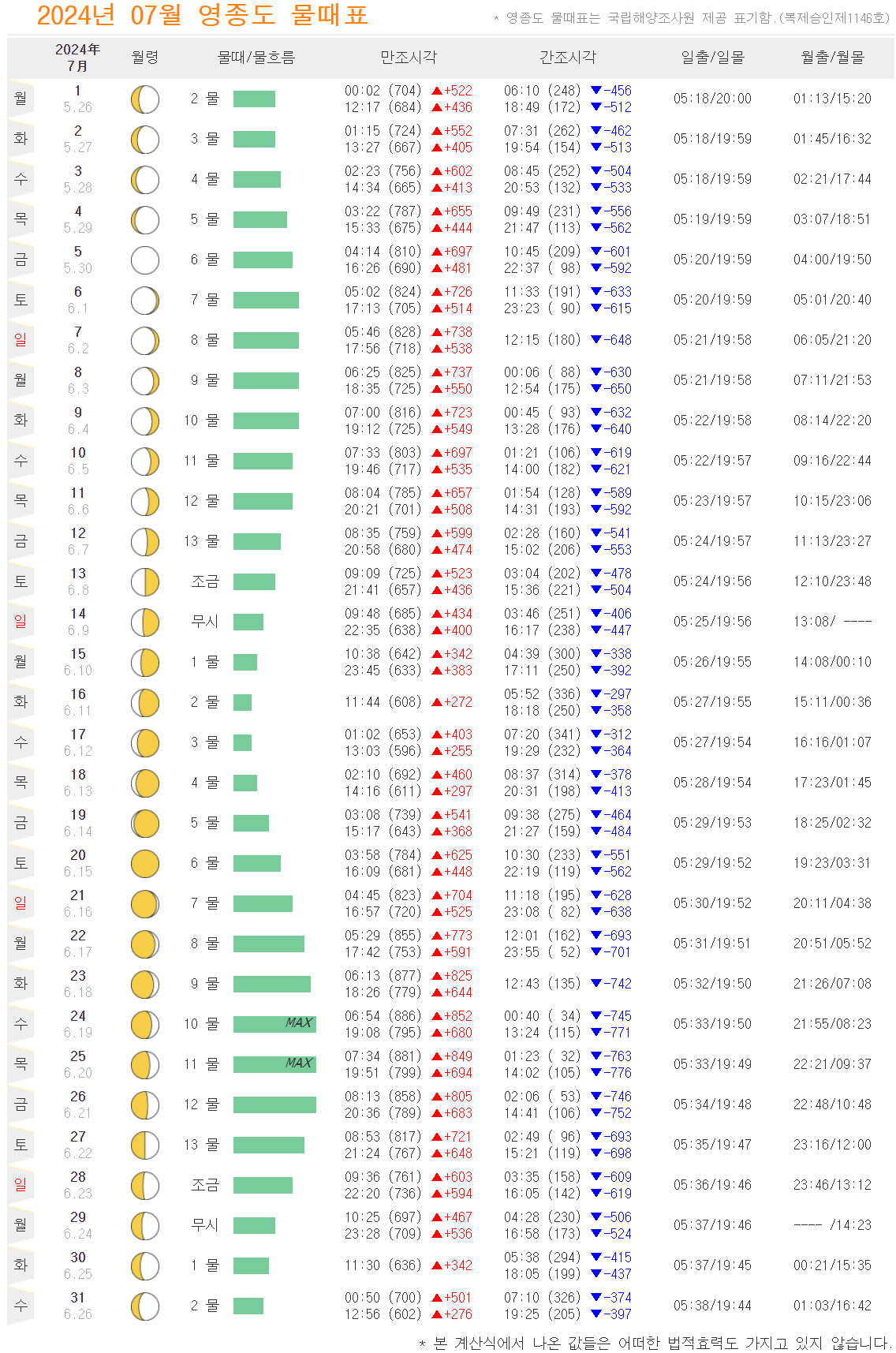Click the legal disclaimer note at bottom
Image resolution: width=896 pixels, height=1353 pixels.
(x=655, y=1343)
